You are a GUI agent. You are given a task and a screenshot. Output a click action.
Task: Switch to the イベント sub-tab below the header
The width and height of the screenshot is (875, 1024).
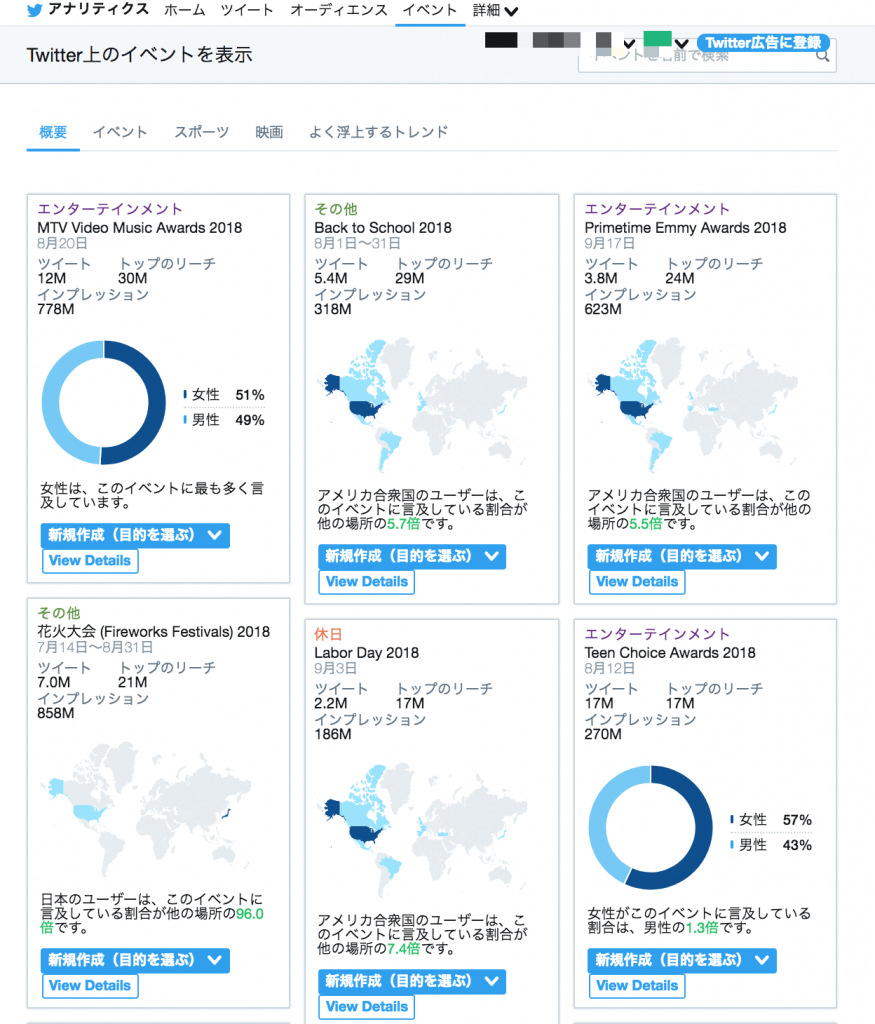(x=120, y=133)
